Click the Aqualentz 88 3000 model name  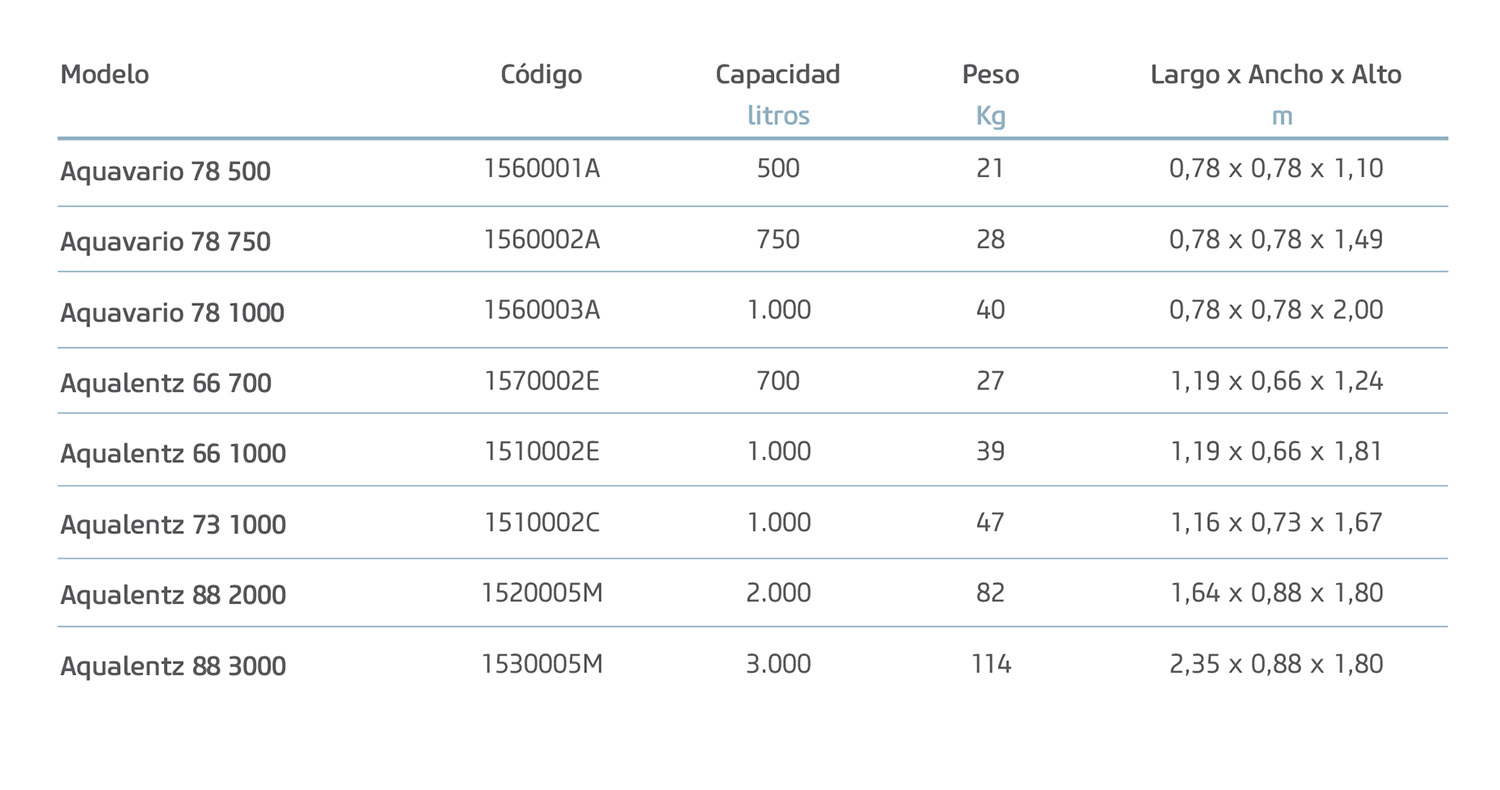click(173, 666)
